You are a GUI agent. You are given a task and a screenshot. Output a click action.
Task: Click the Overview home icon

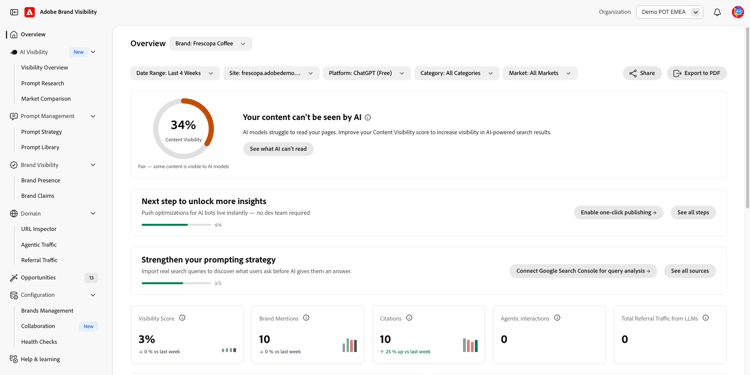[x=14, y=34]
